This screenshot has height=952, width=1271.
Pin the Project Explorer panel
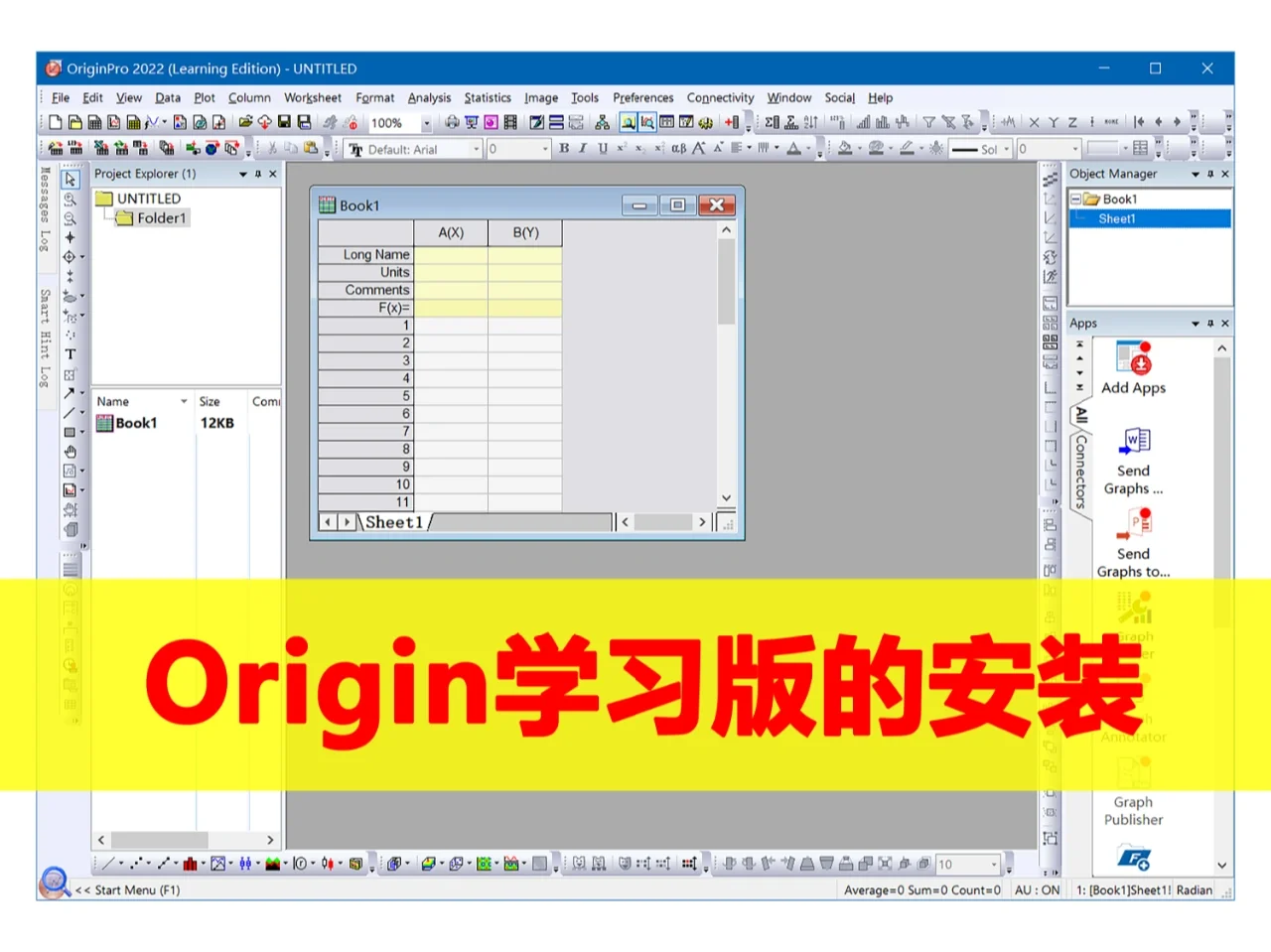[x=258, y=174]
